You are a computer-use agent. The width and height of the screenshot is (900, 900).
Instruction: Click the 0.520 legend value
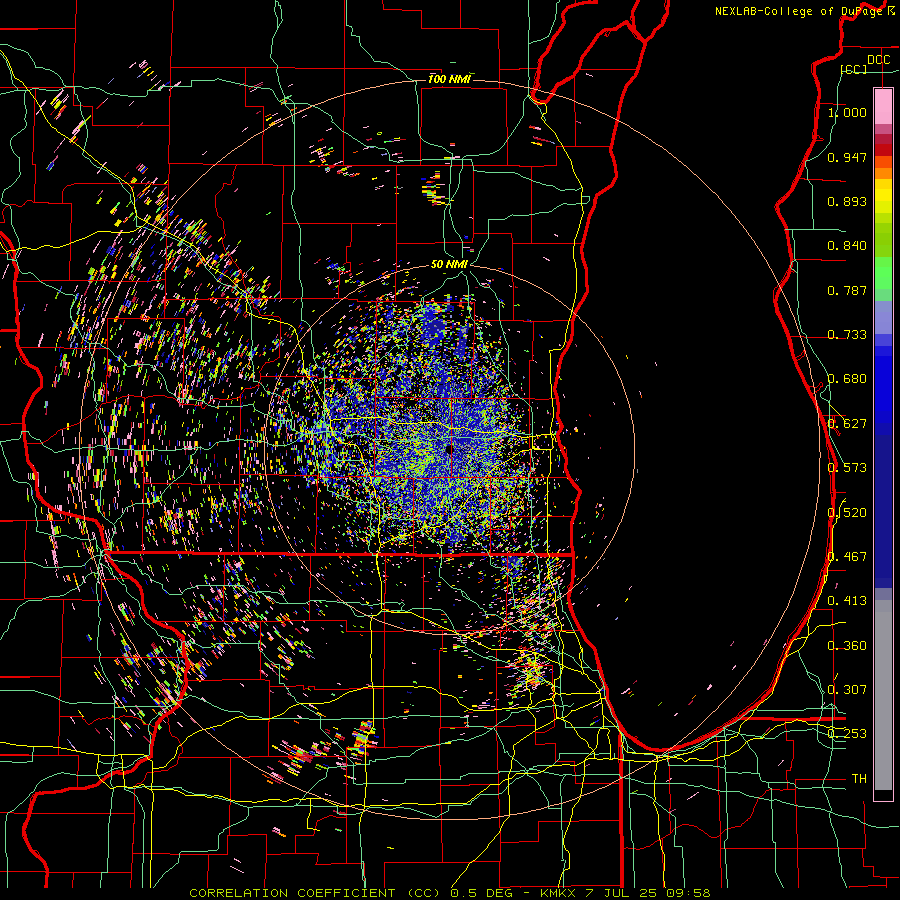pyautogui.click(x=847, y=513)
